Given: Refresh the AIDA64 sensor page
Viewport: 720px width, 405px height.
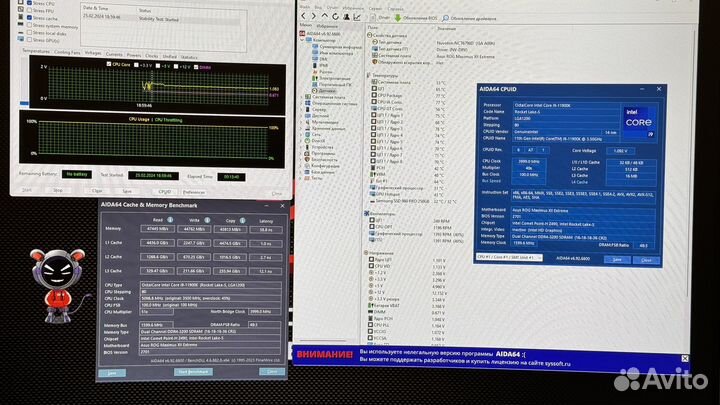Looking at the screenshot, I should coord(335,17).
